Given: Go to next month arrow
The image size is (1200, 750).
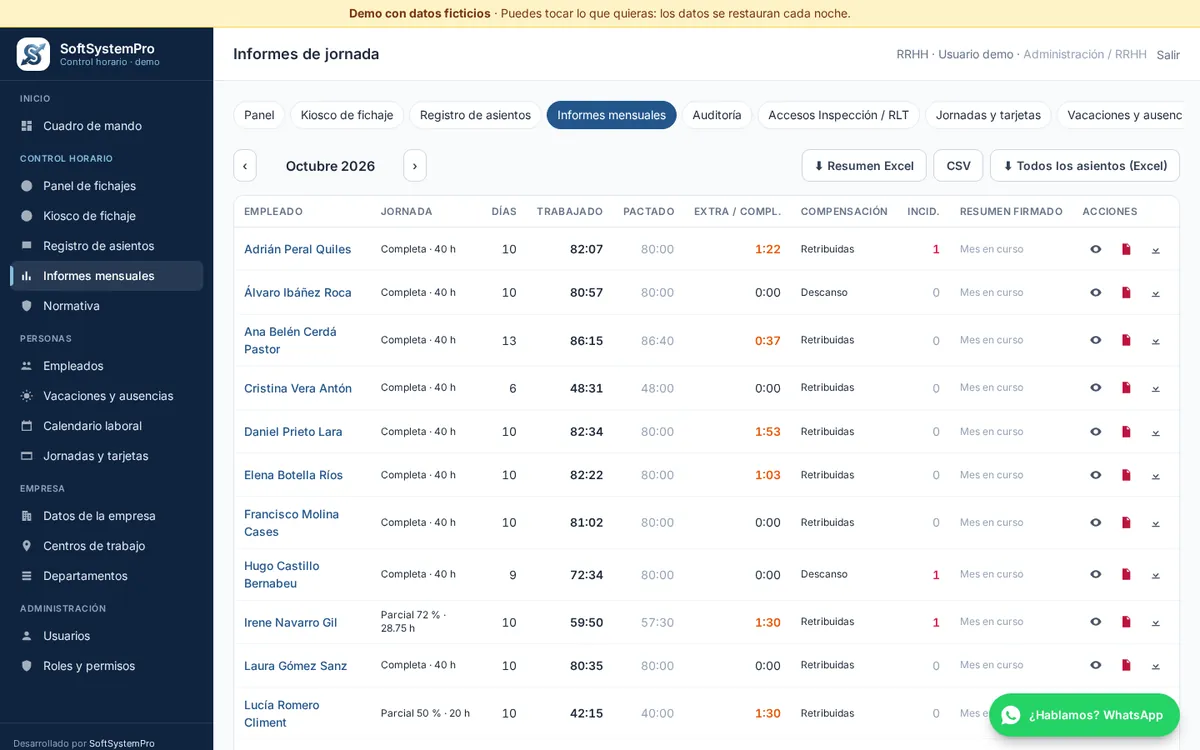Looking at the screenshot, I should click(x=415, y=166).
